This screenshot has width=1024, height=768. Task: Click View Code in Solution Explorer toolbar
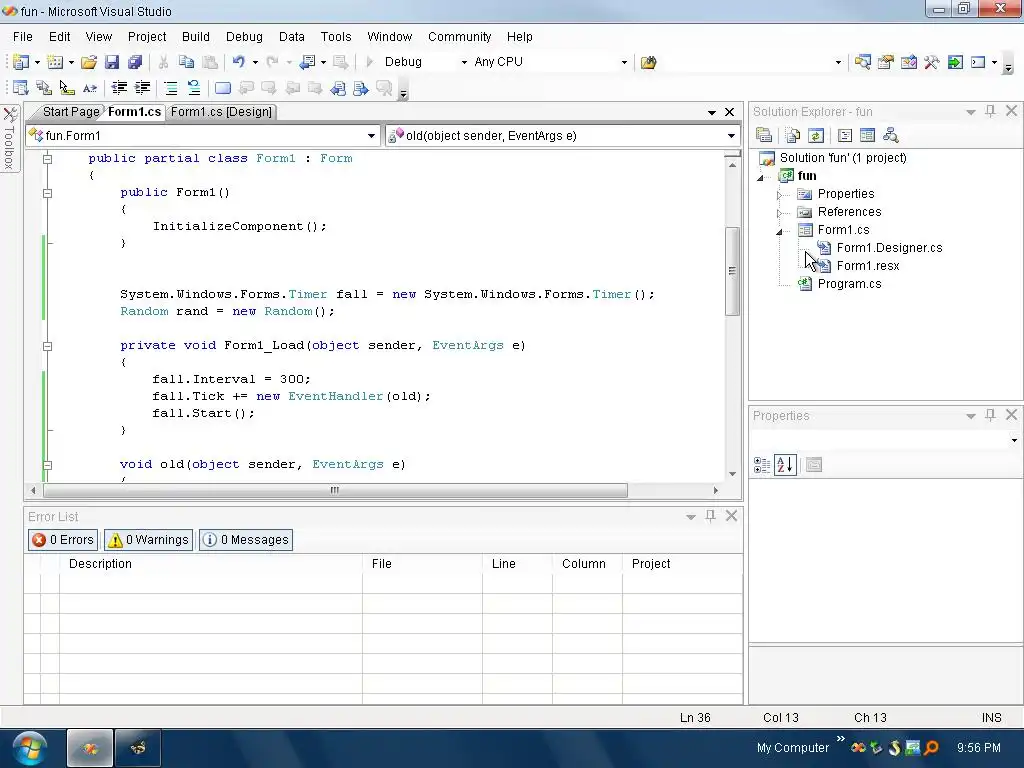pyautogui.click(x=845, y=135)
